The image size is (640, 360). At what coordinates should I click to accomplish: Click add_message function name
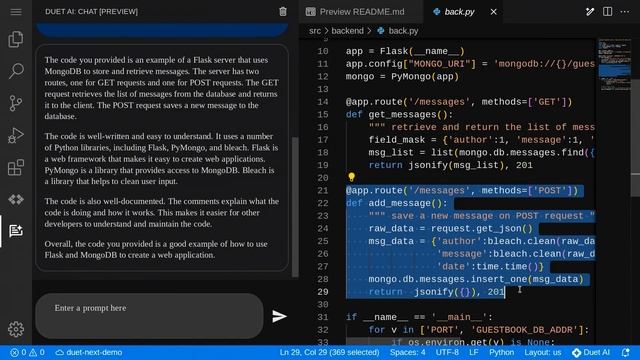[400, 203]
